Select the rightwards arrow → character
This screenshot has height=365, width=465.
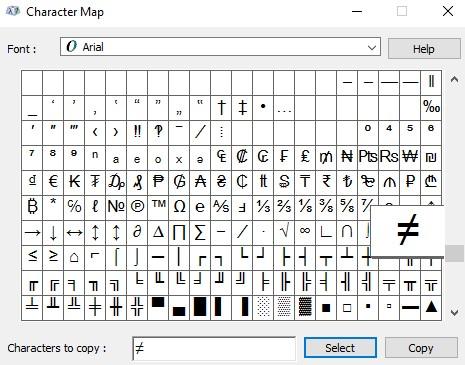coord(32,233)
